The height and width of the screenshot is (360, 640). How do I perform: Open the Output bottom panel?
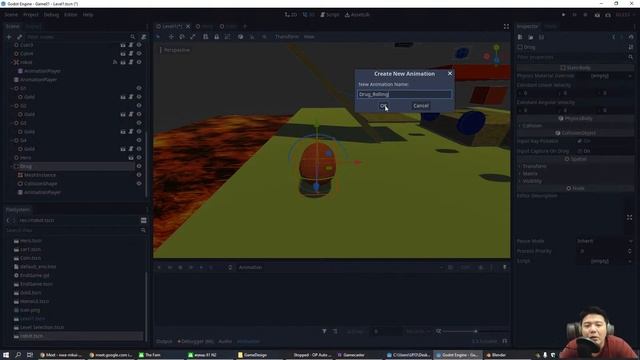coord(164,341)
